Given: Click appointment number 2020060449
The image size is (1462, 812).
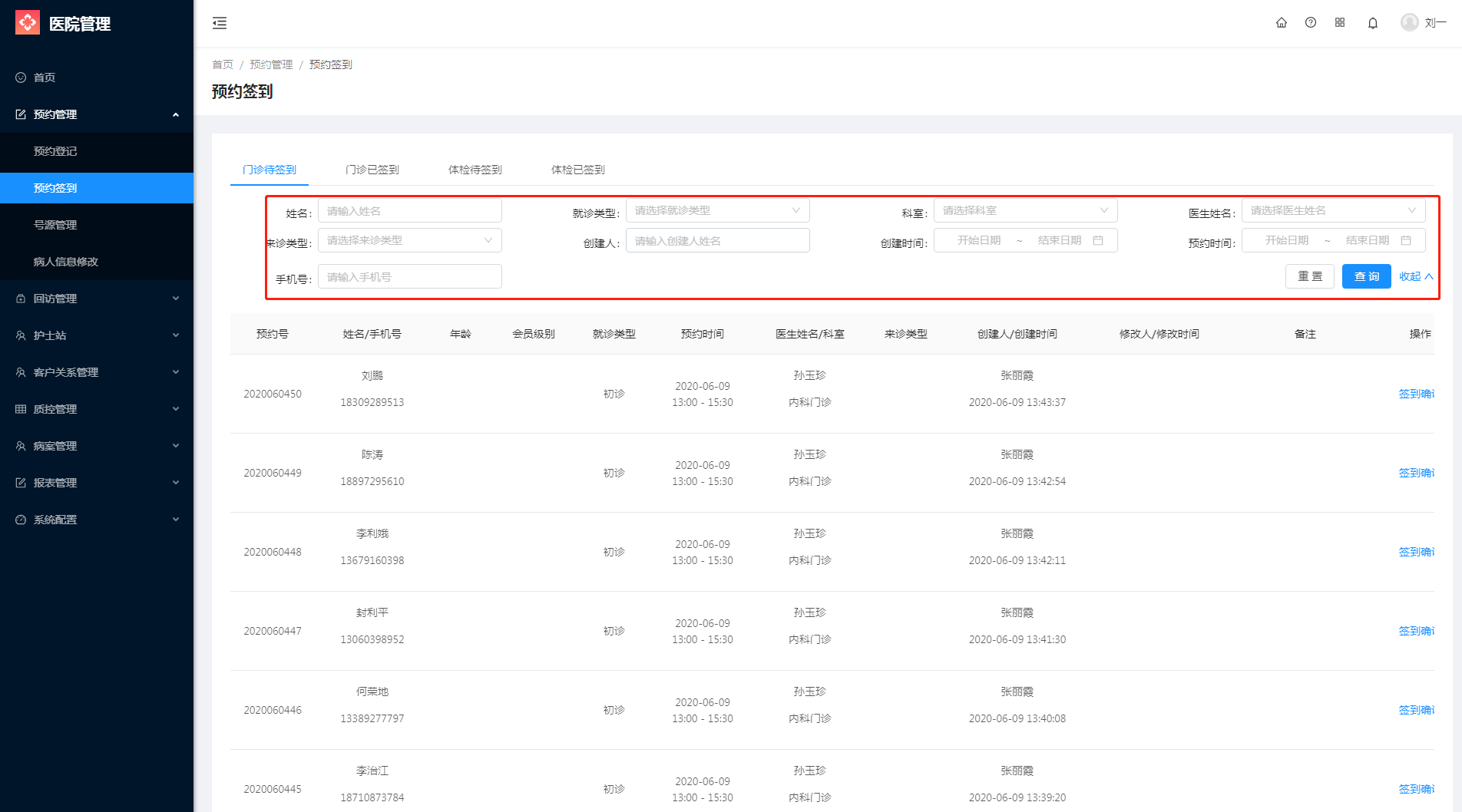Looking at the screenshot, I should click(x=273, y=473).
